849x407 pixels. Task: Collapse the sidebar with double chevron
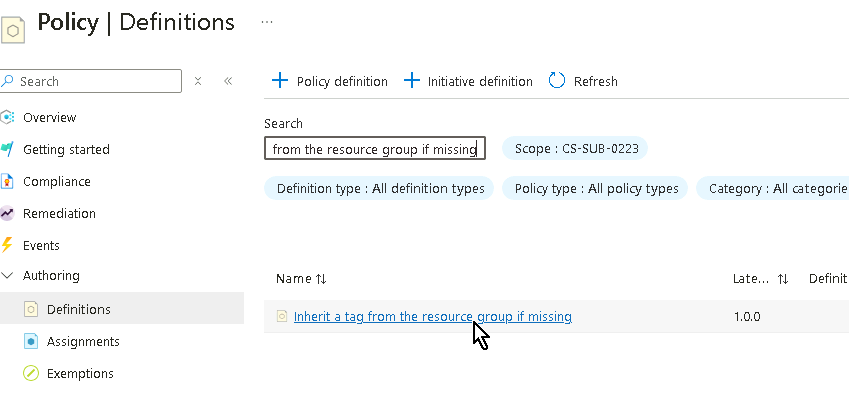228,81
